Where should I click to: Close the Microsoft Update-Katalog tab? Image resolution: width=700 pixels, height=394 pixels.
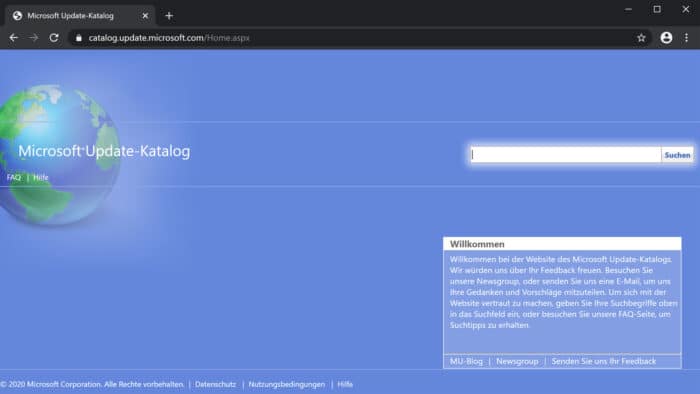(145, 16)
